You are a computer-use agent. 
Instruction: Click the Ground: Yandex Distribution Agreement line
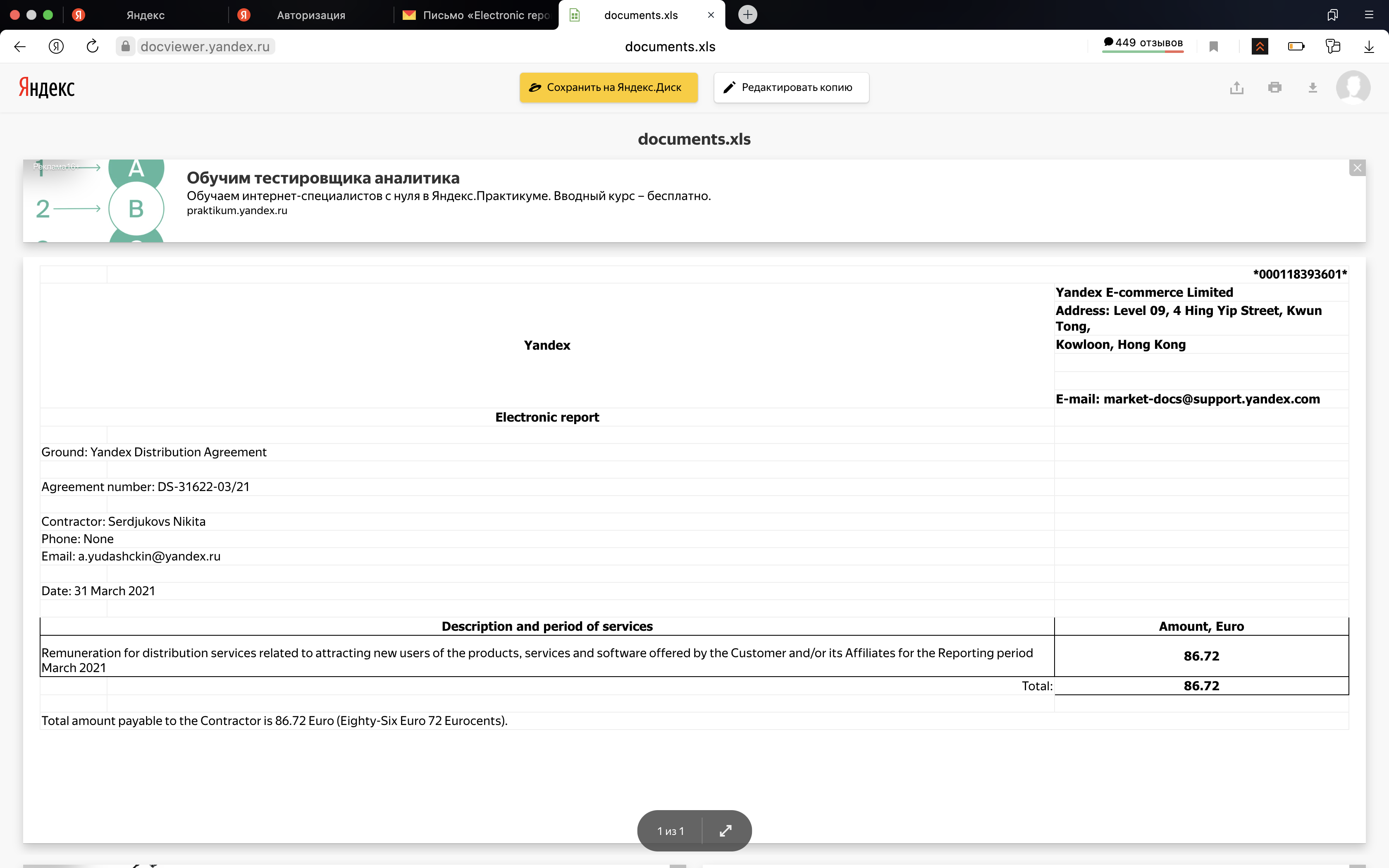pos(154,452)
